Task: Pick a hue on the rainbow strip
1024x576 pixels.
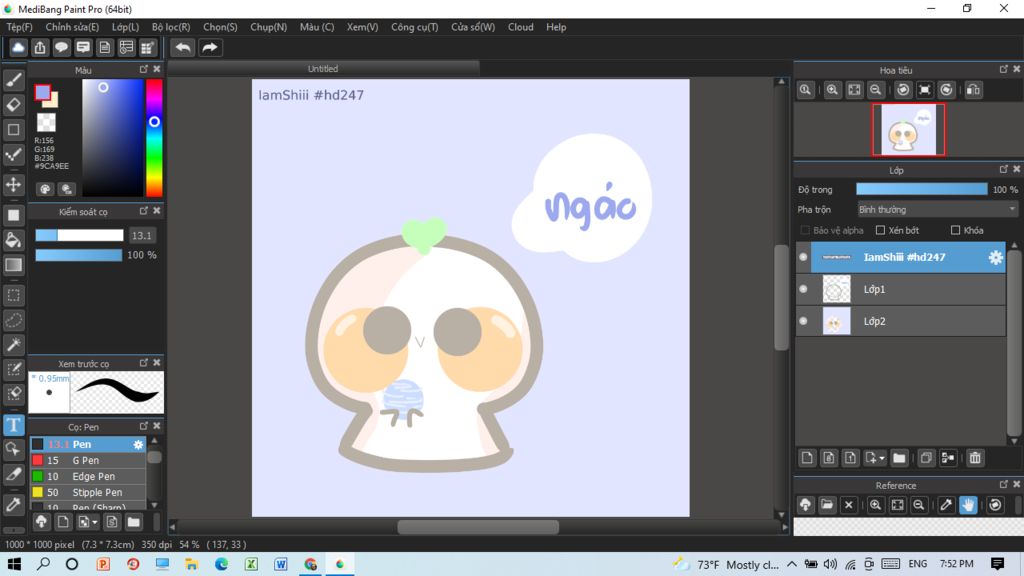Action: click(154, 138)
